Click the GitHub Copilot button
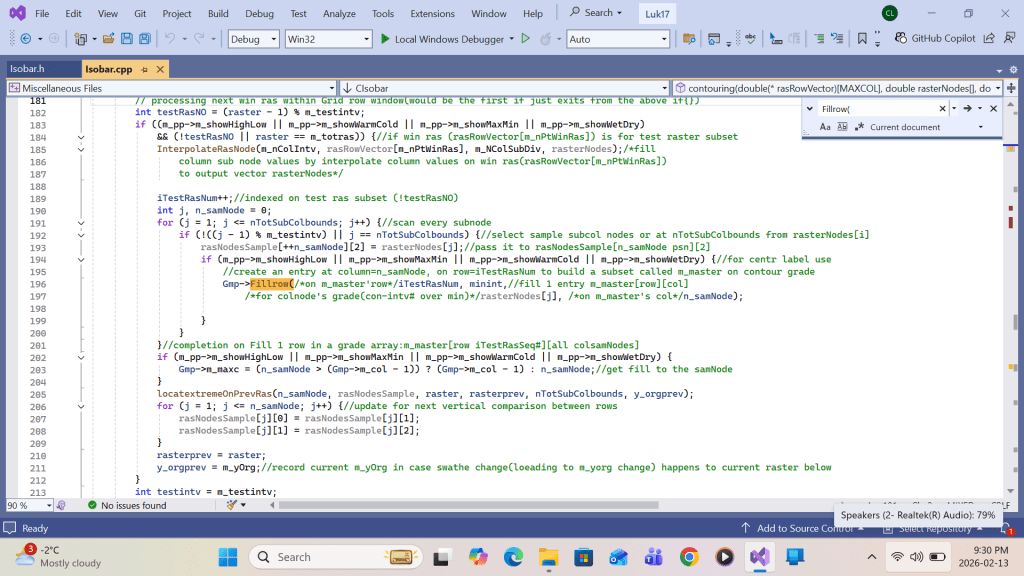Screen dimensions: 1024x576 936,39
